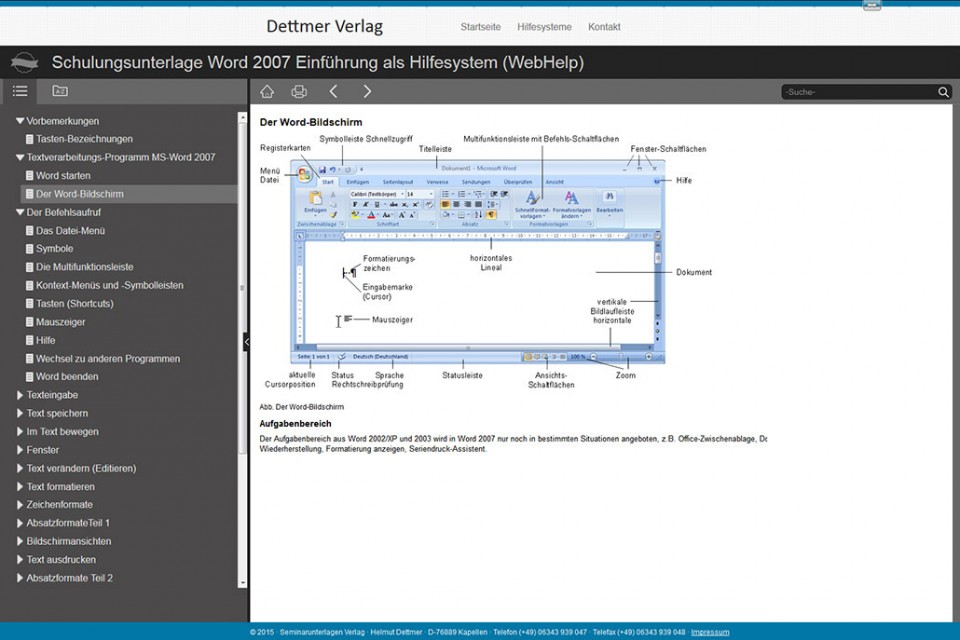Image resolution: width=960 pixels, height=640 pixels.
Task: Click the Home icon in the content toolbar
Action: click(x=267, y=92)
